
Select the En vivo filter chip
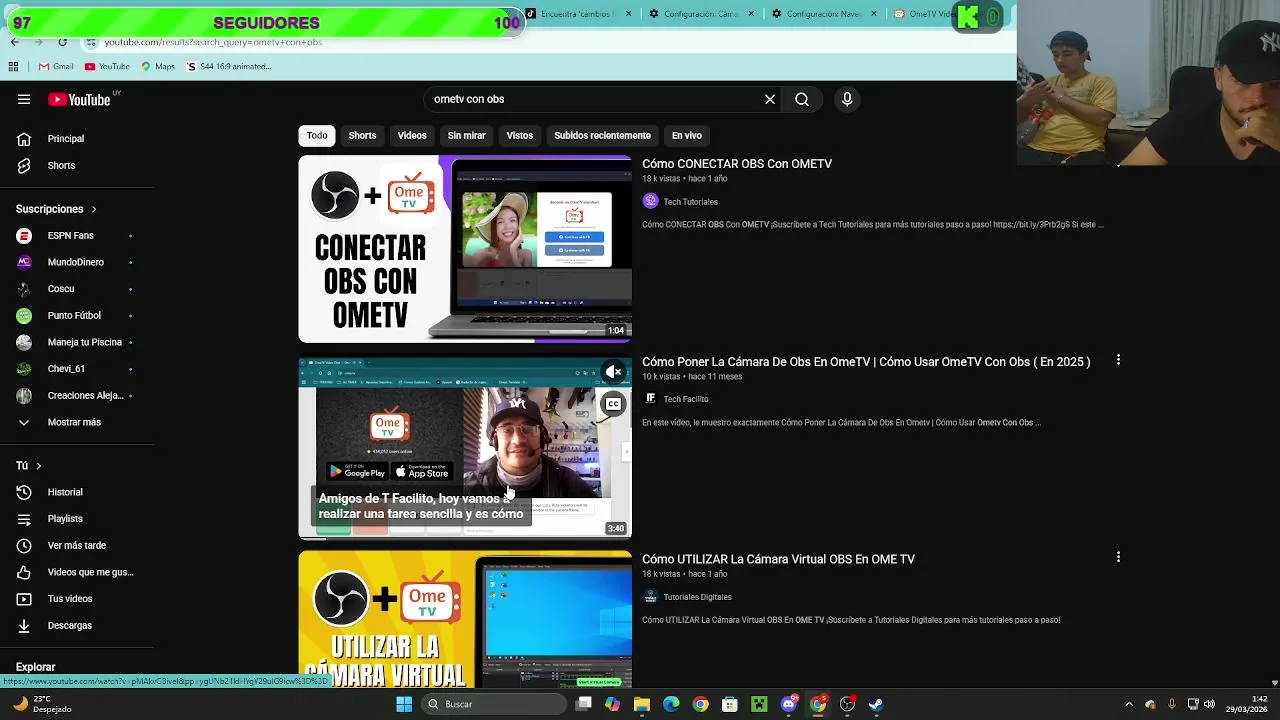[686, 135]
